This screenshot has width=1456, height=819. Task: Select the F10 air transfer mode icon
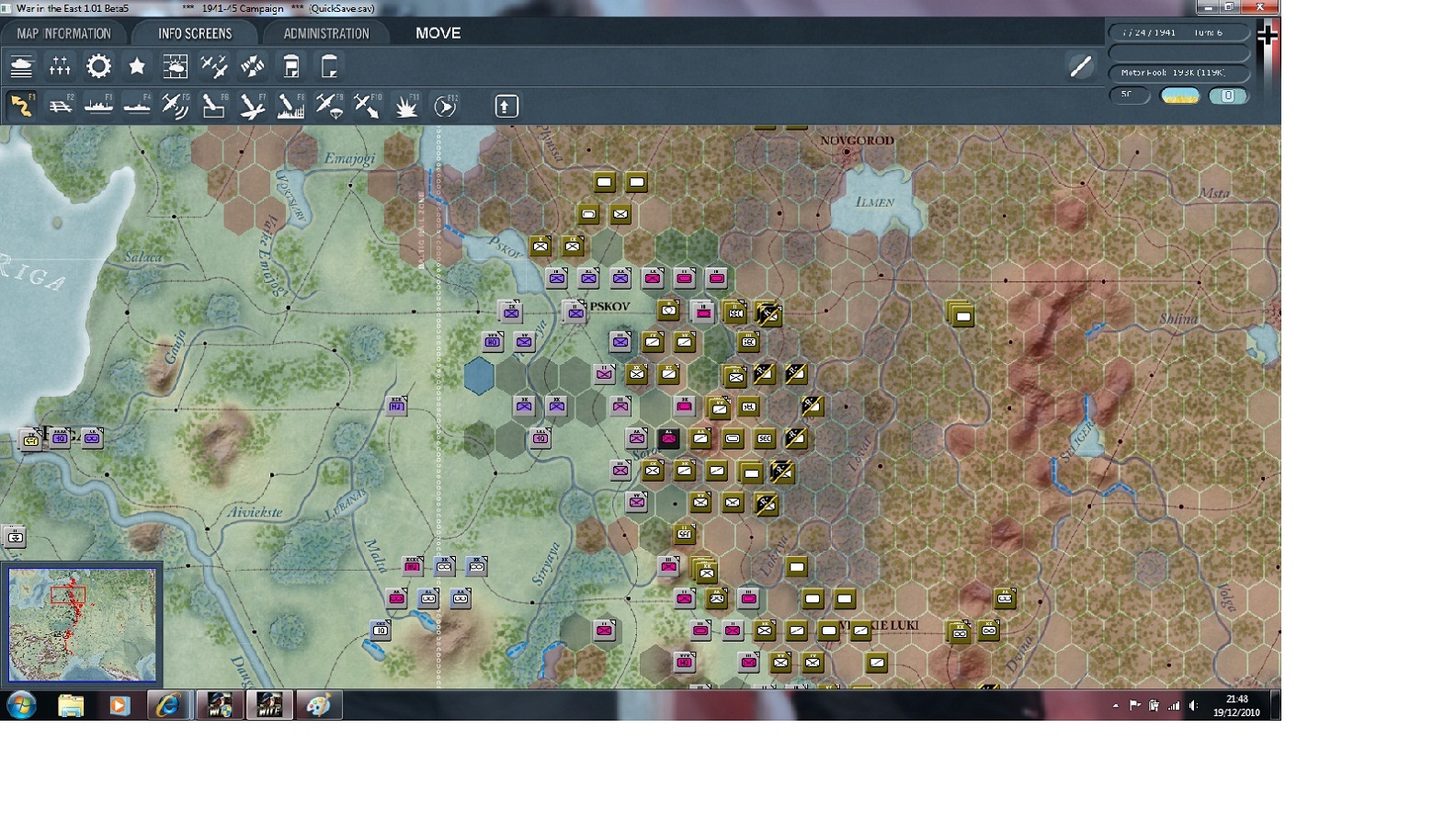[368, 106]
